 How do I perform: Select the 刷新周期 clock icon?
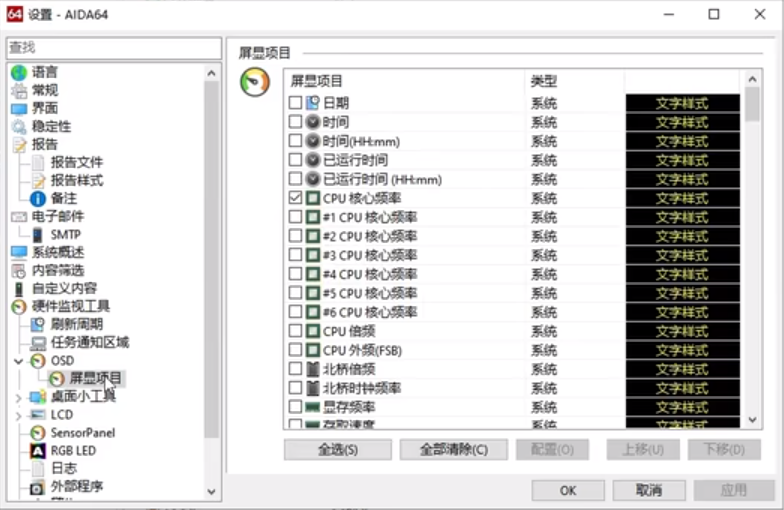pos(38,324)
